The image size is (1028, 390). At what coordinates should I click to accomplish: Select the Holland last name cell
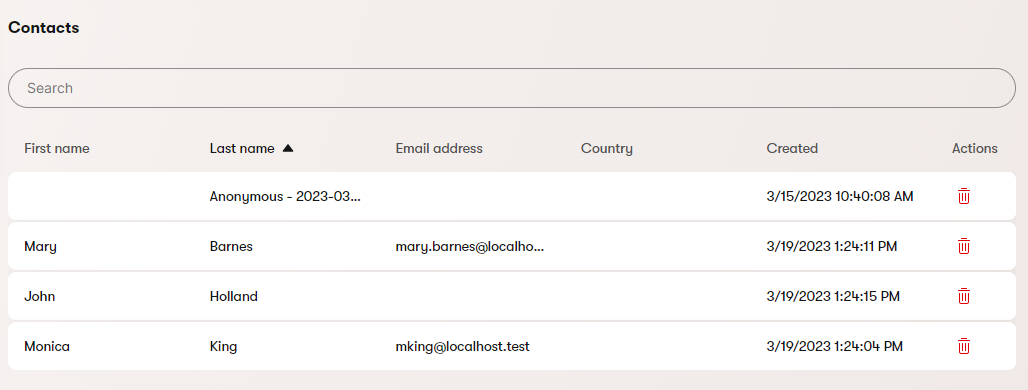(x=233, y=296)
